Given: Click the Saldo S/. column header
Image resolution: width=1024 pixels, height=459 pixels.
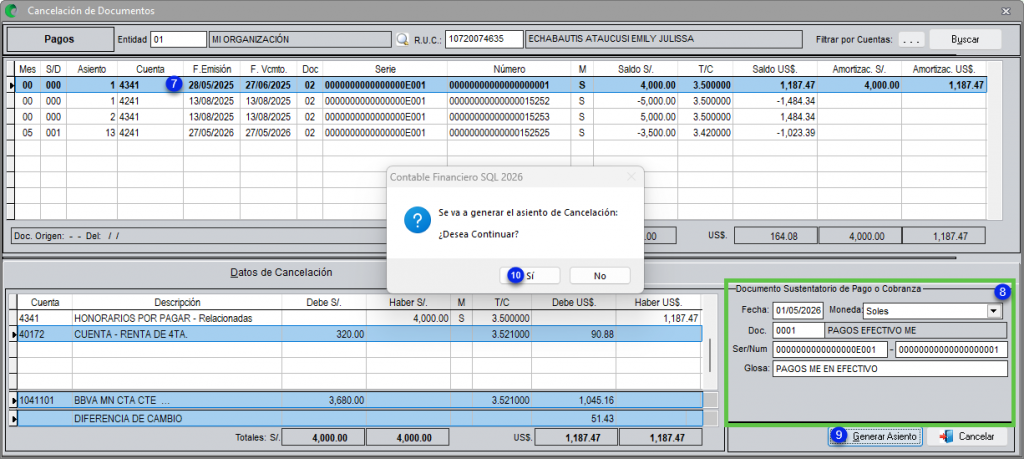Looking at the screenshot, I should pos(635,69).
